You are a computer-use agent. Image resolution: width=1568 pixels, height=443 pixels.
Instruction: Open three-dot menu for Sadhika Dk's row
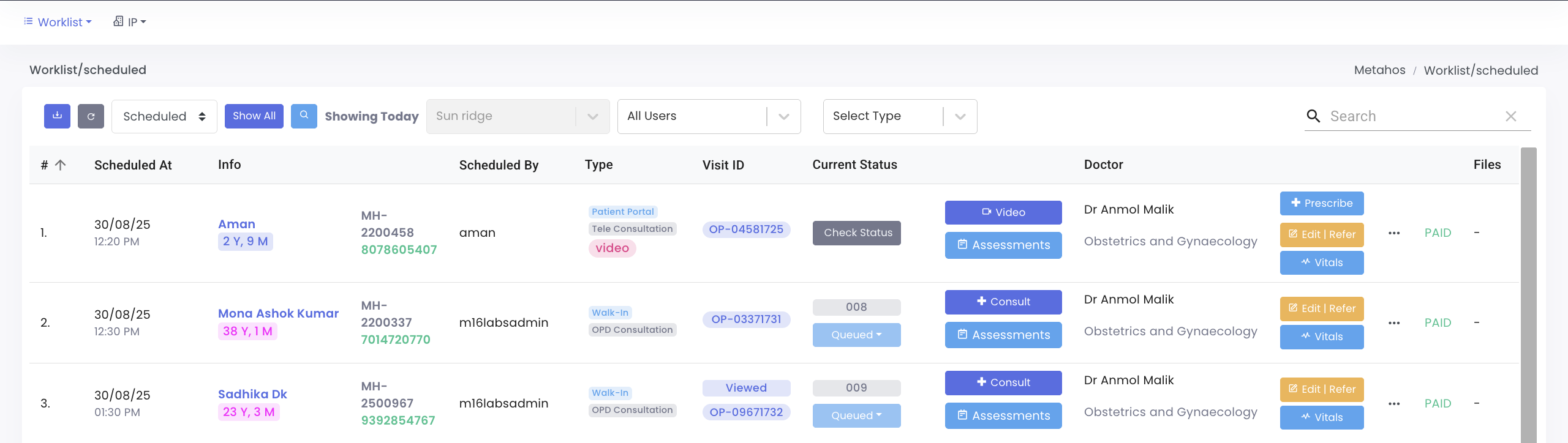pyautogui.click(x=1394, y=404)
